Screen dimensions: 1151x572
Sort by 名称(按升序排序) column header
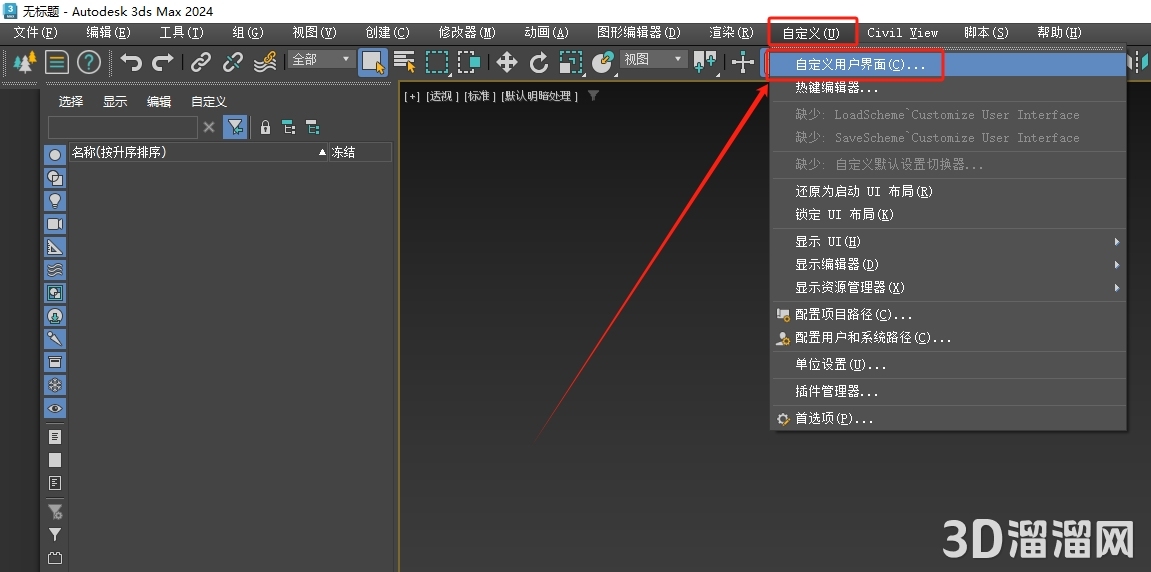click(198, 153)
